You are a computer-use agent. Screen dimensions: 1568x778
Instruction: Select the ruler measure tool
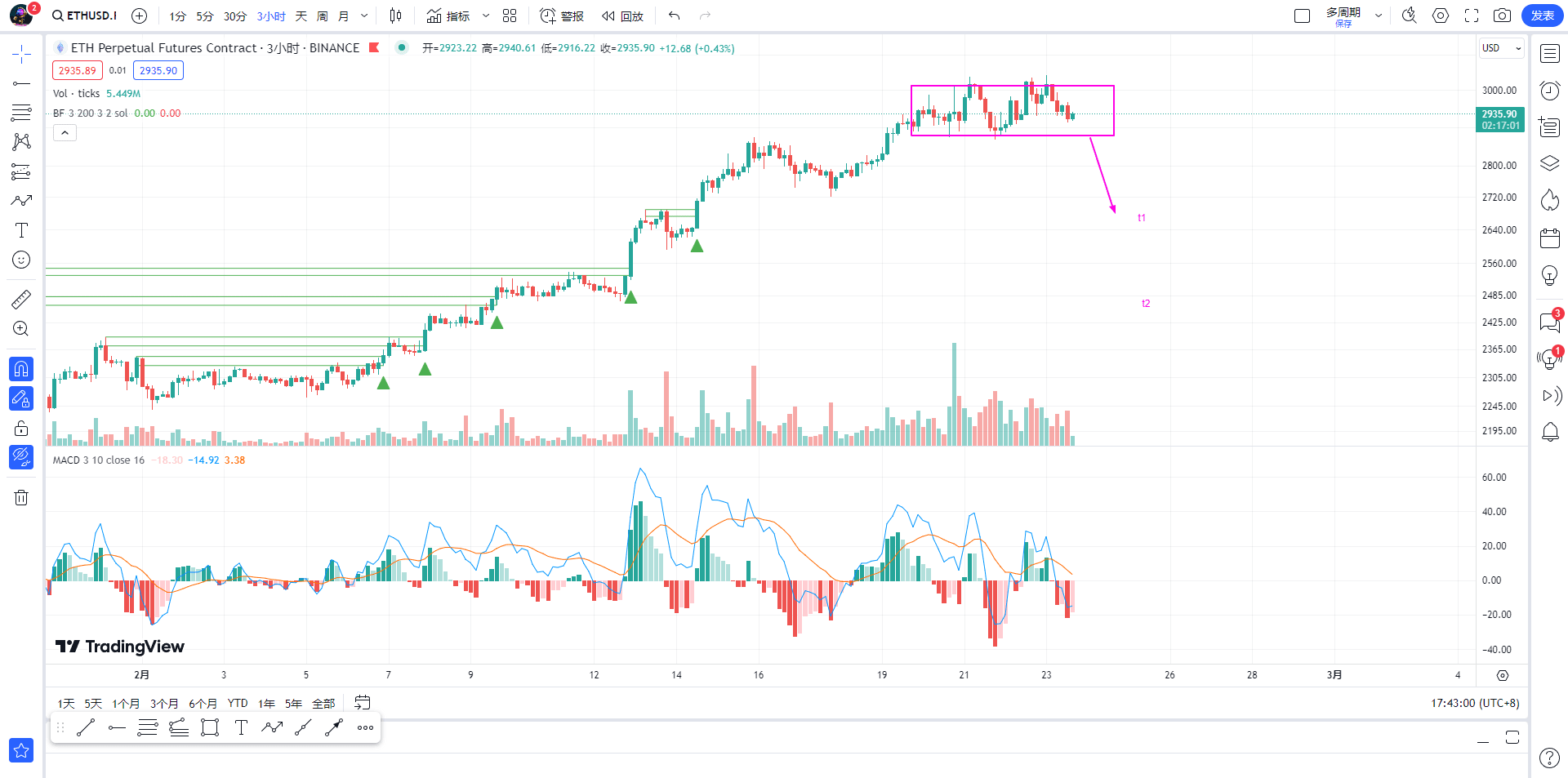[21, 299]
